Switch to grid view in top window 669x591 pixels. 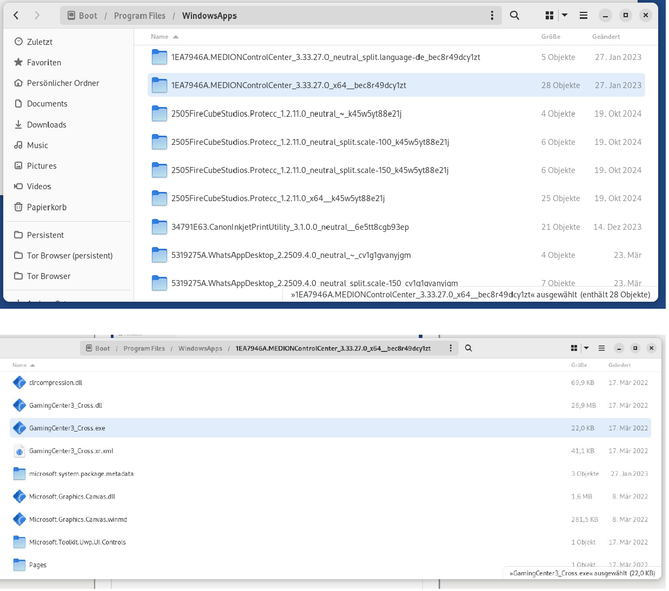tap(549, 16)
